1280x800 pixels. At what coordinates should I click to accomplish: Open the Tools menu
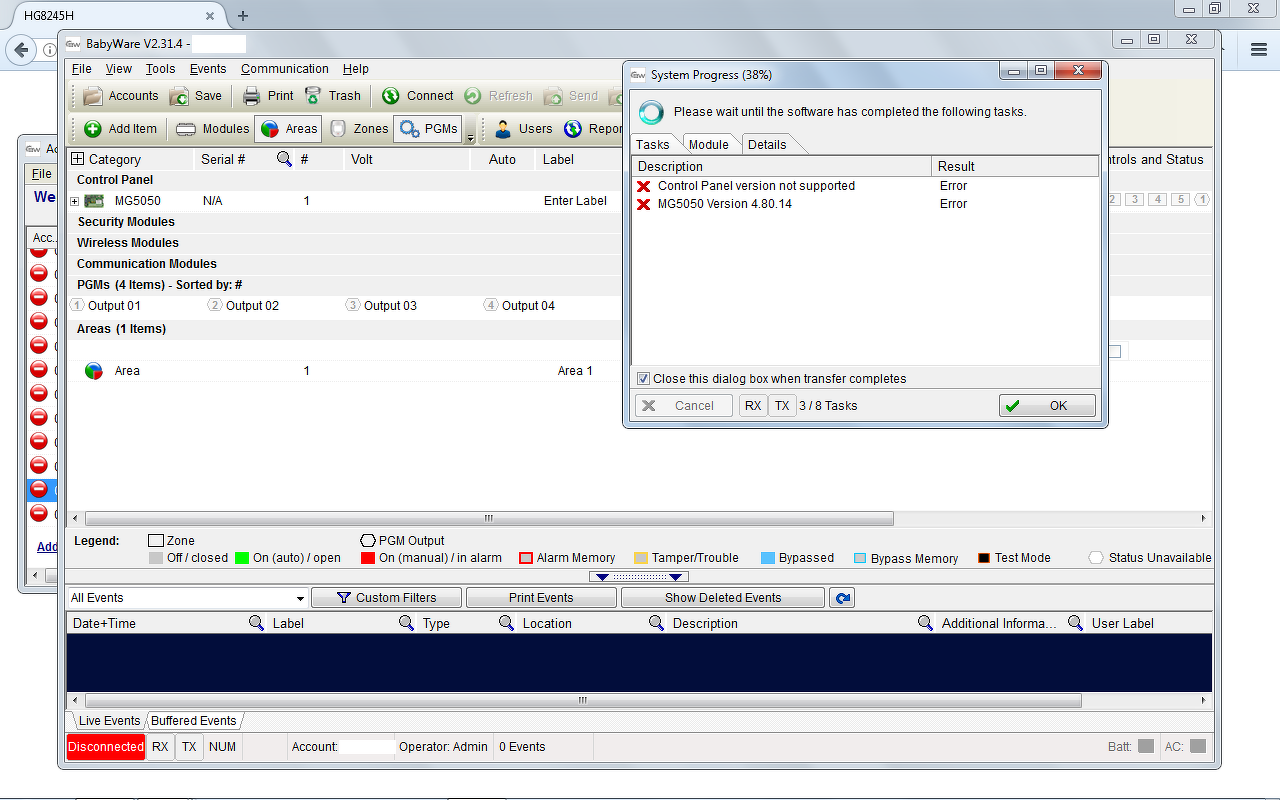point(160,69)
